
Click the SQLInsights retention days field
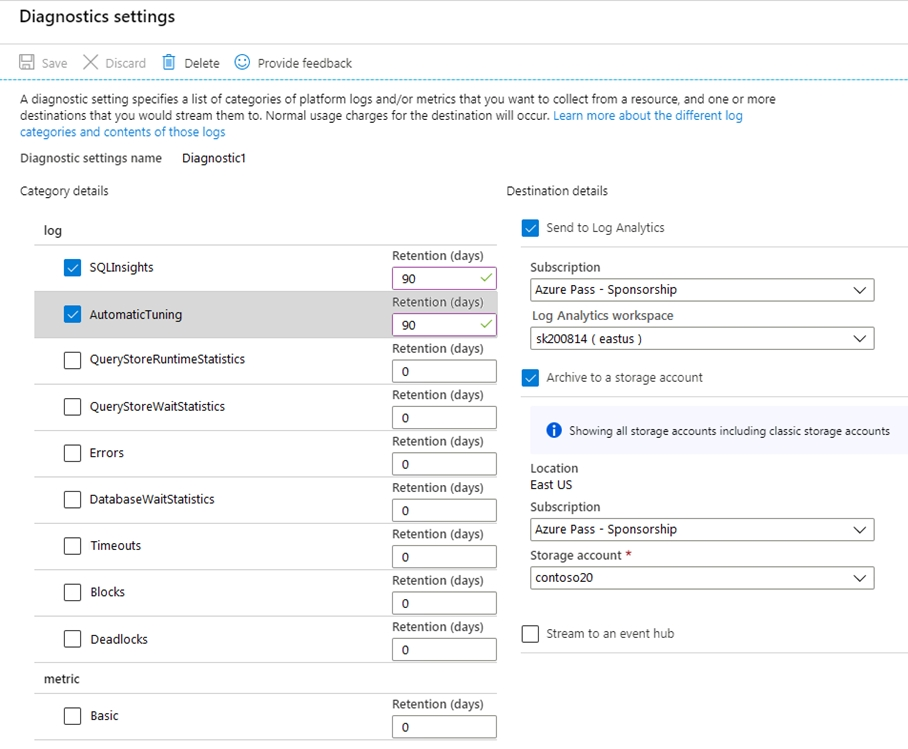click(436, 279)
